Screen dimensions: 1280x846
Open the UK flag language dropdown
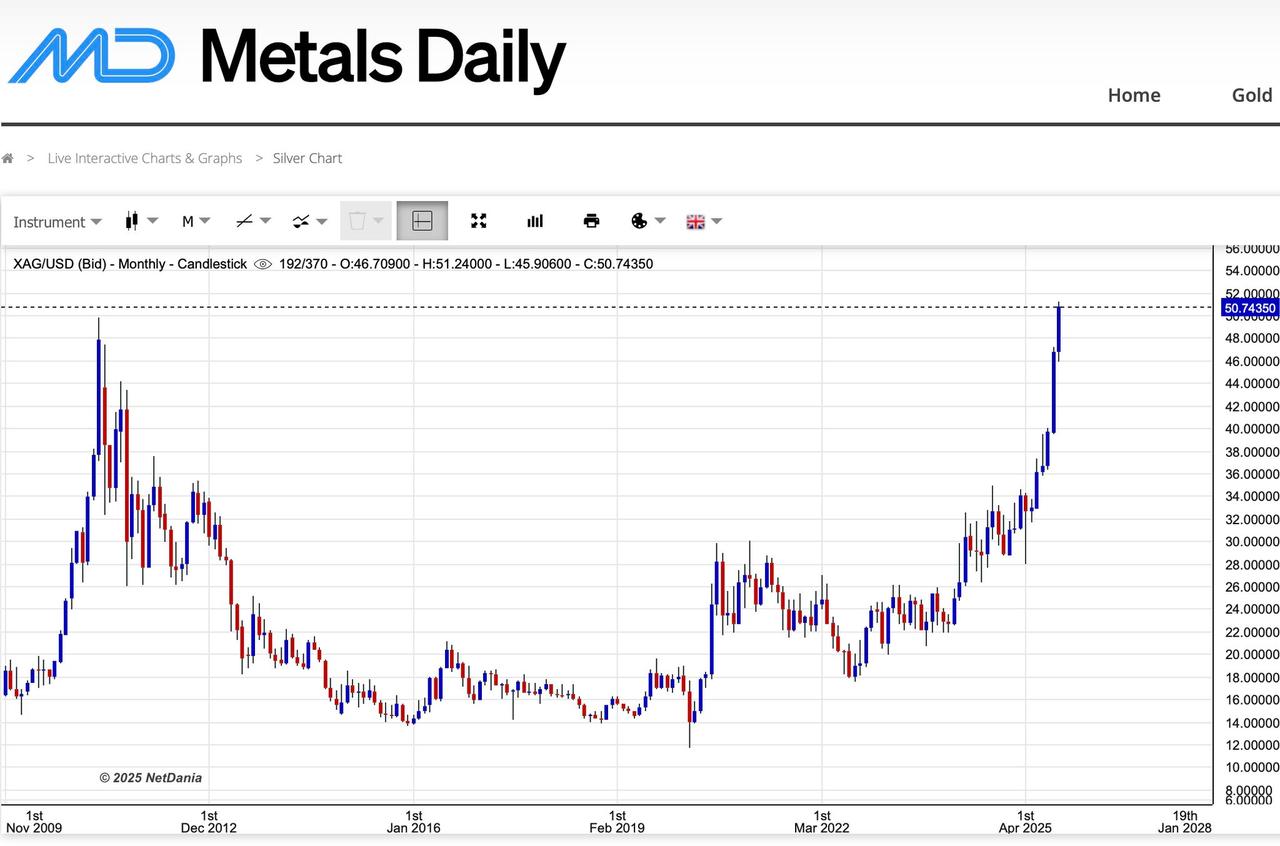point(703,221)
